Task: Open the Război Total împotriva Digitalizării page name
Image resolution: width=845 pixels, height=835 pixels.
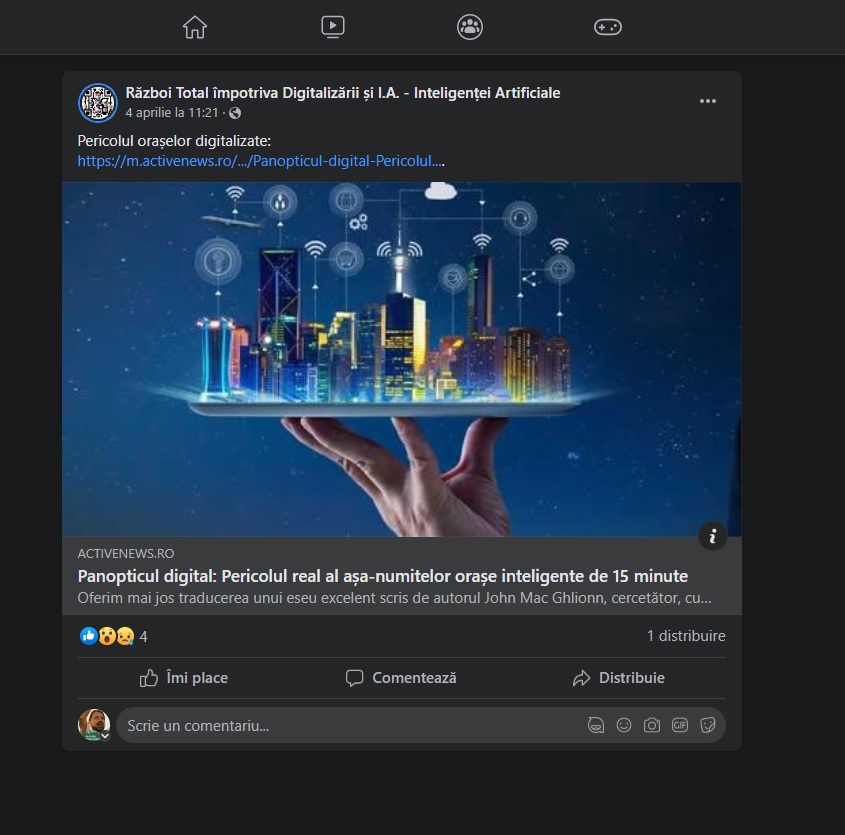Action: [x=343, y=93]
